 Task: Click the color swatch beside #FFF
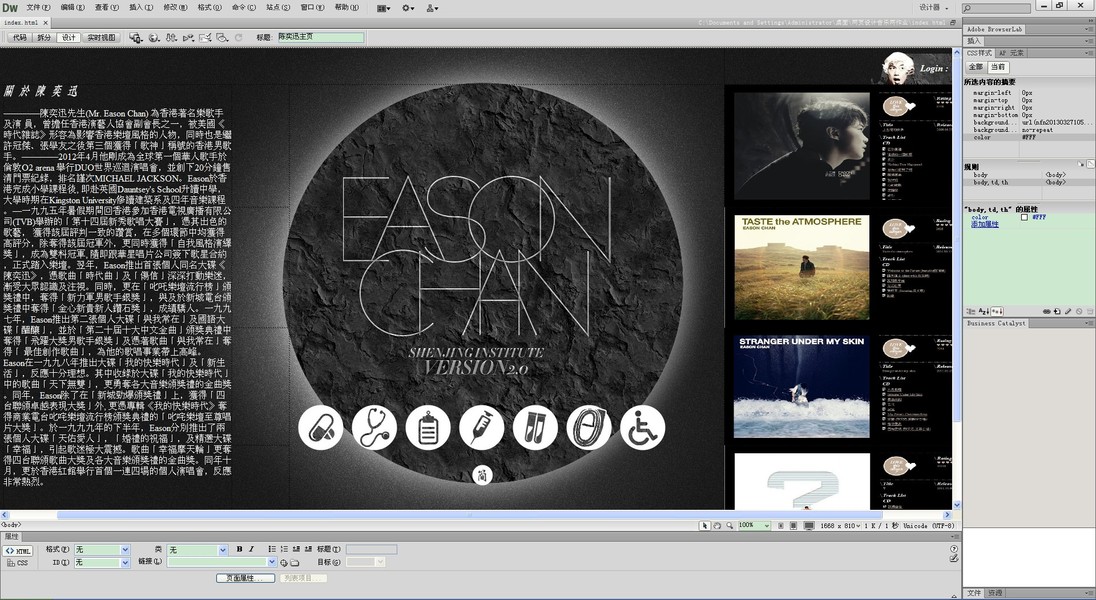pyautogui.click(x=1024, y=217)
